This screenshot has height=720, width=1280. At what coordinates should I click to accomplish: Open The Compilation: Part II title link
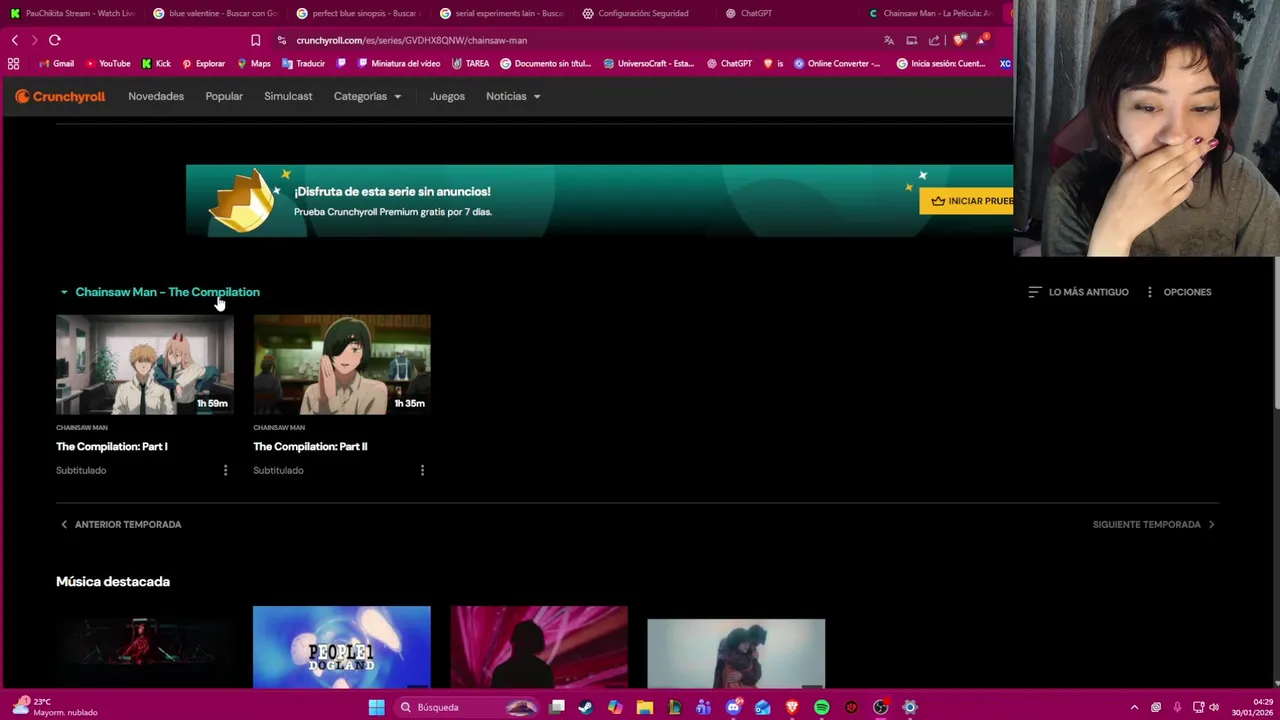click(x=310, y=446)
